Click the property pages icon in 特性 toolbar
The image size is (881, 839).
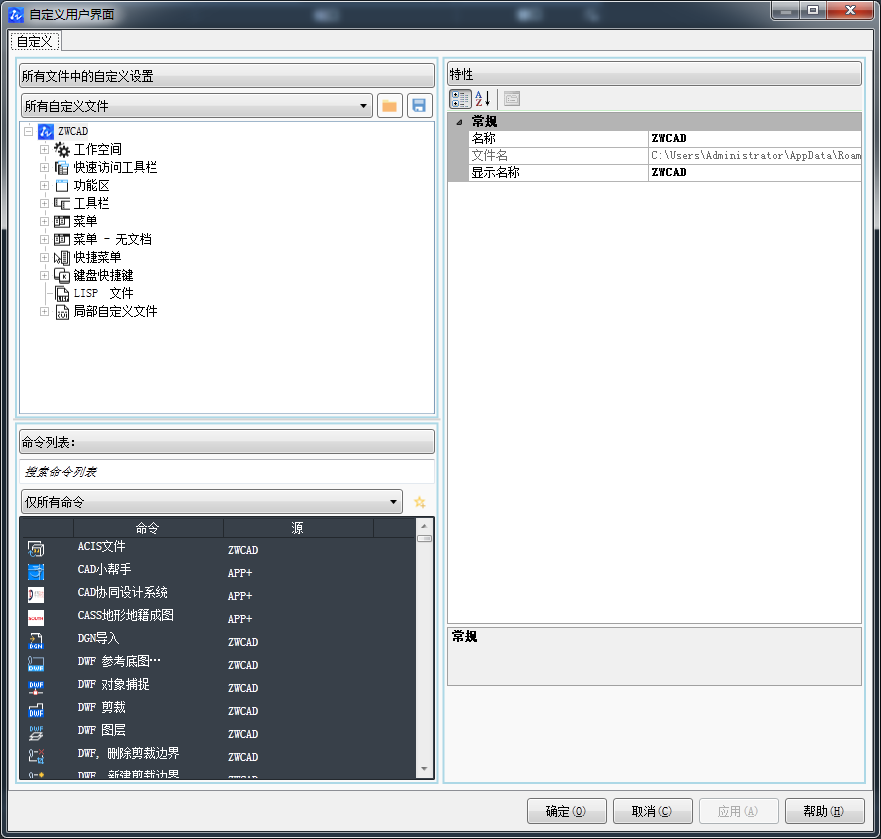[x=511, y=98]
